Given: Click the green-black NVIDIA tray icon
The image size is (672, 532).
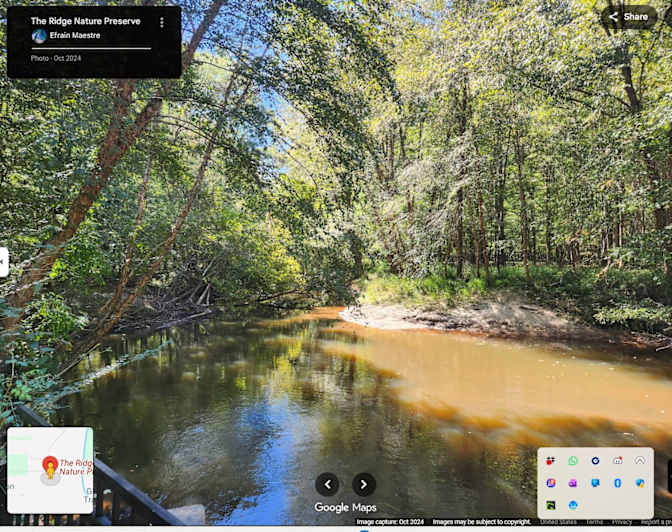Looking at the screenshot, I should (551, 505).
